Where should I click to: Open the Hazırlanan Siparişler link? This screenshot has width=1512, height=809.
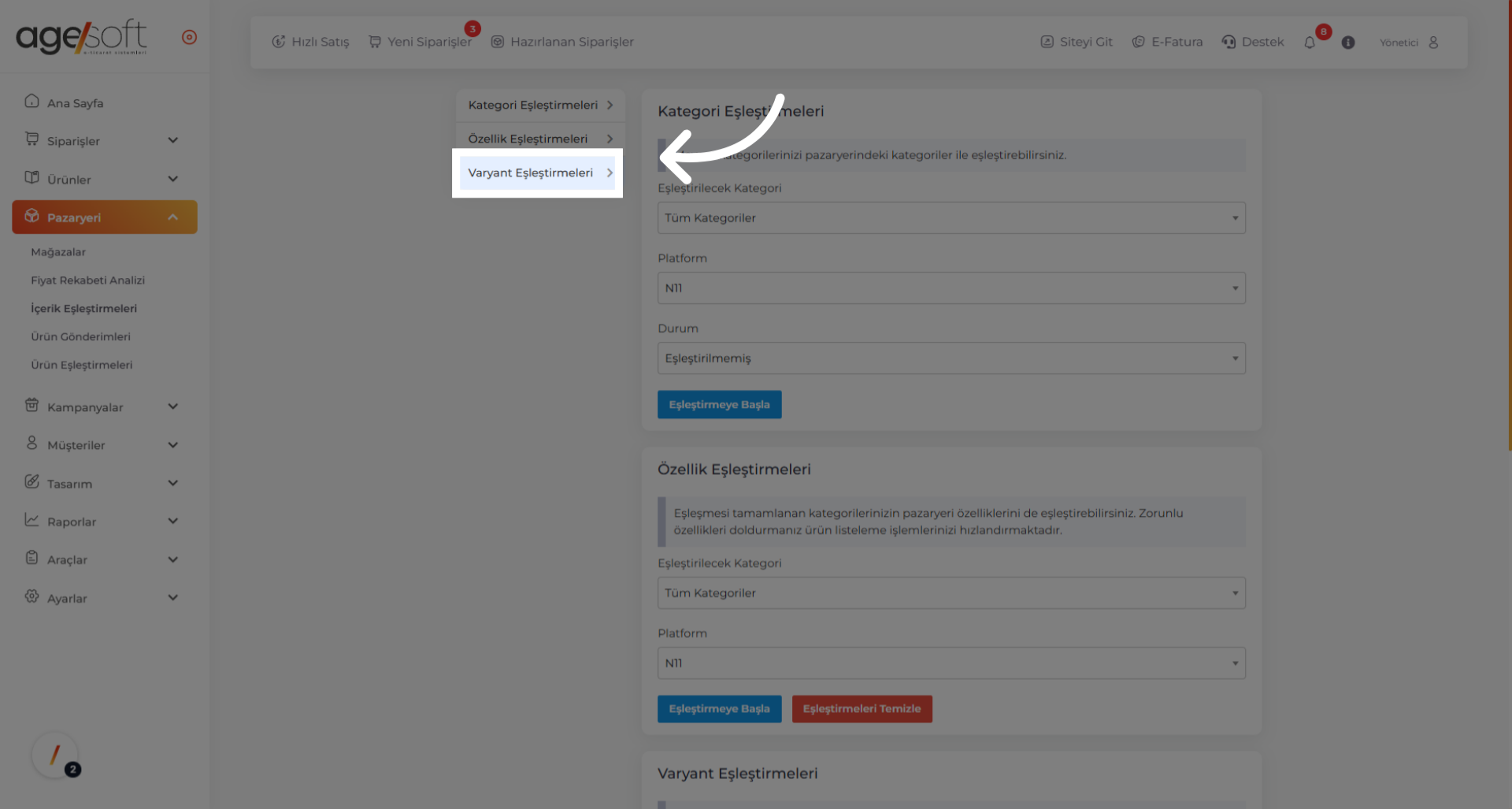(x=562, y=42)
